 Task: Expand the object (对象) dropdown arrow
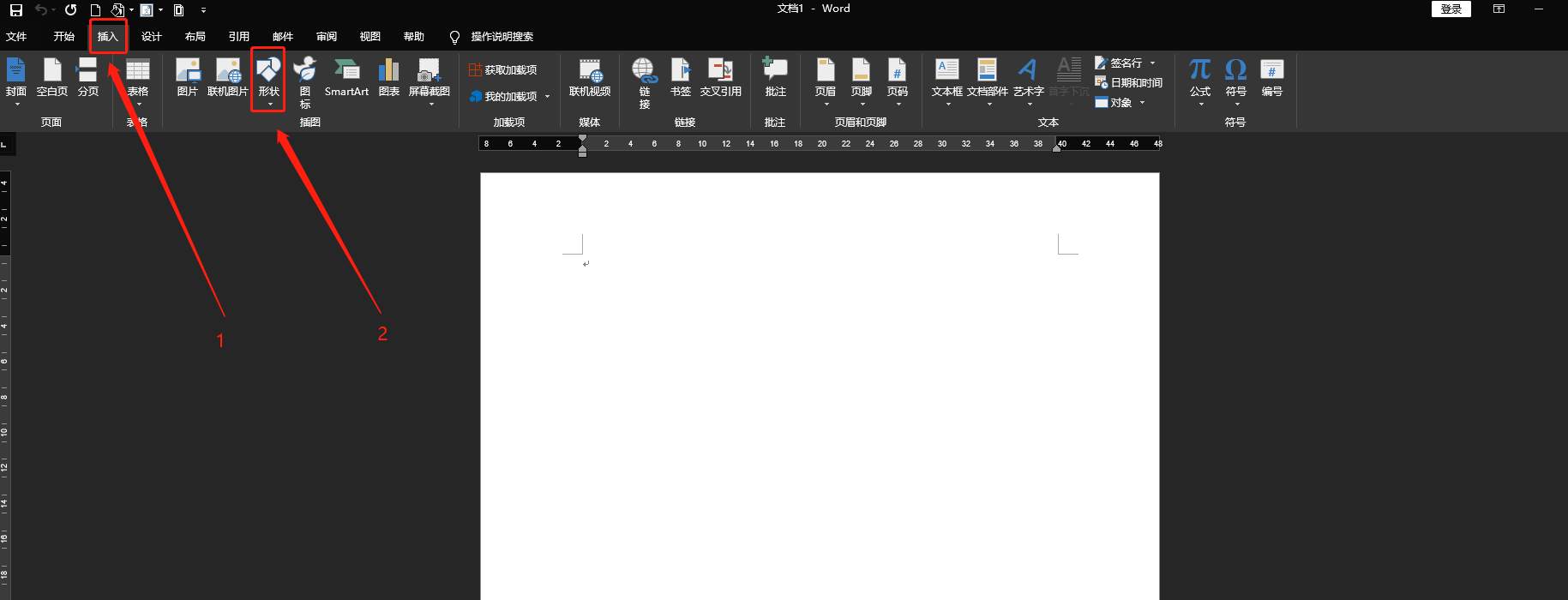click(x=1142, y=103)
